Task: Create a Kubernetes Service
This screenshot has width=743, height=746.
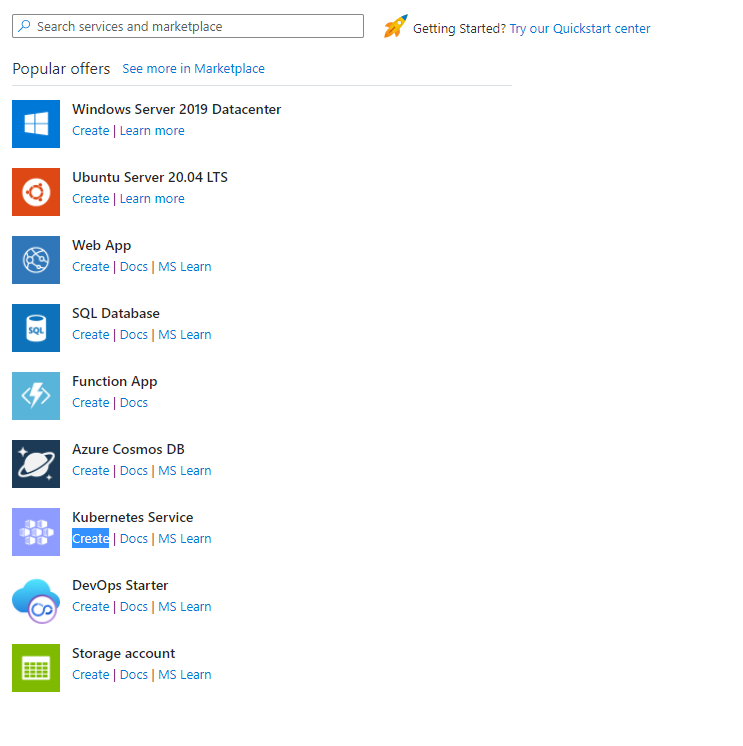Action: tap(91, 539)
